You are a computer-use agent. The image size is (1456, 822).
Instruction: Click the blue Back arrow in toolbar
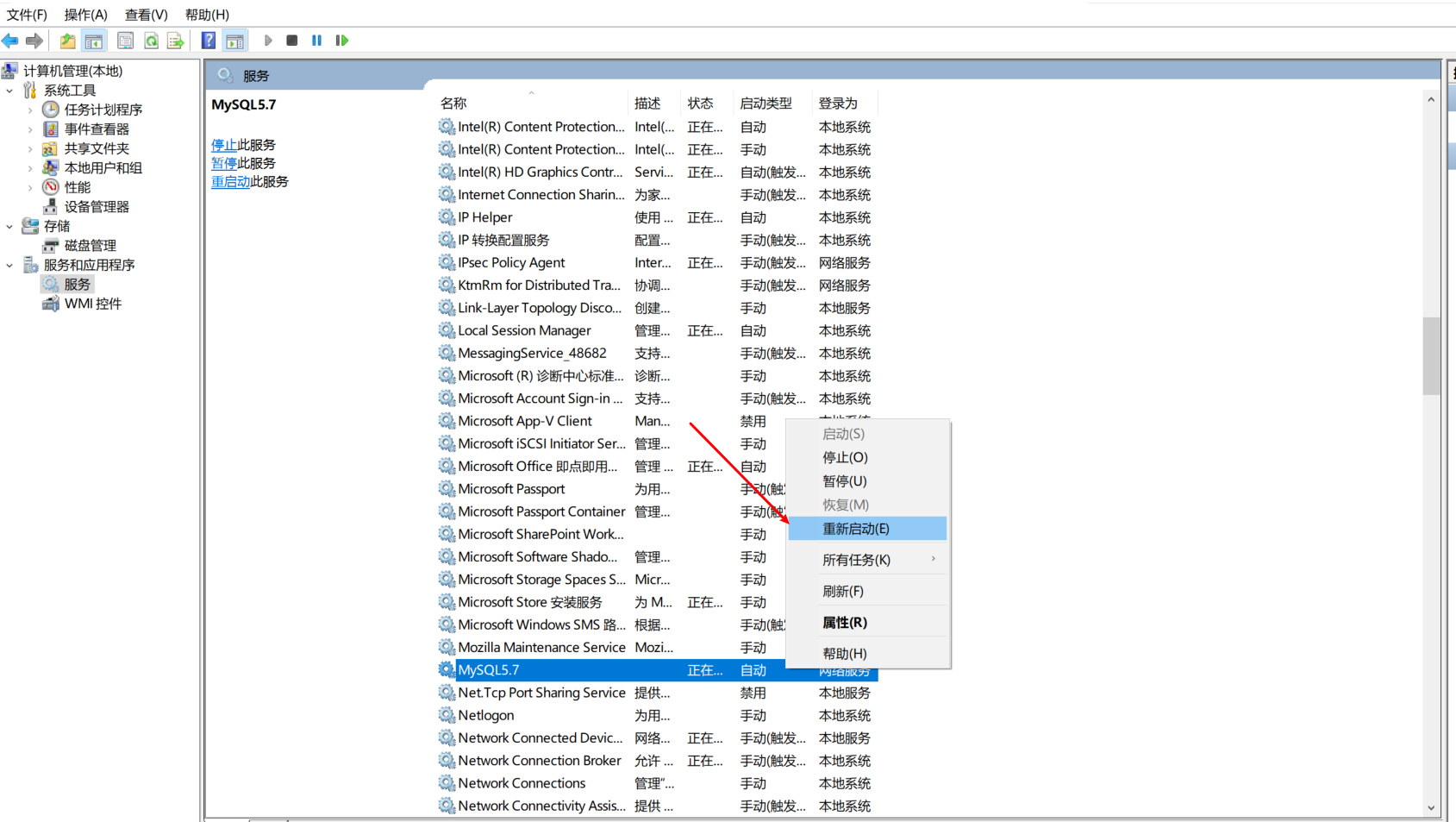(x=10, y=41)
